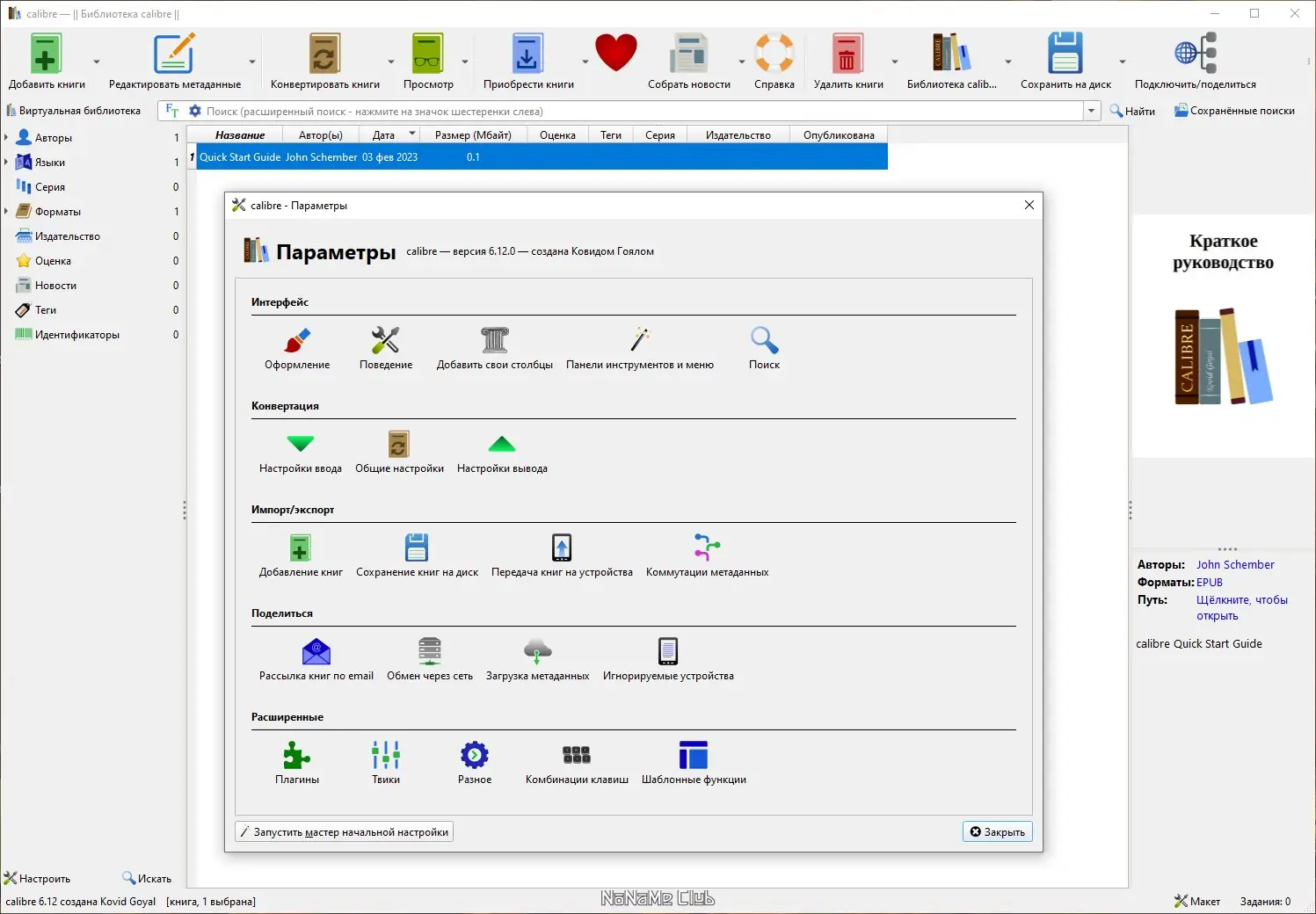Click the advanced search gear icon
This screenshot has height=914, width=1316.
click(195, 111)
